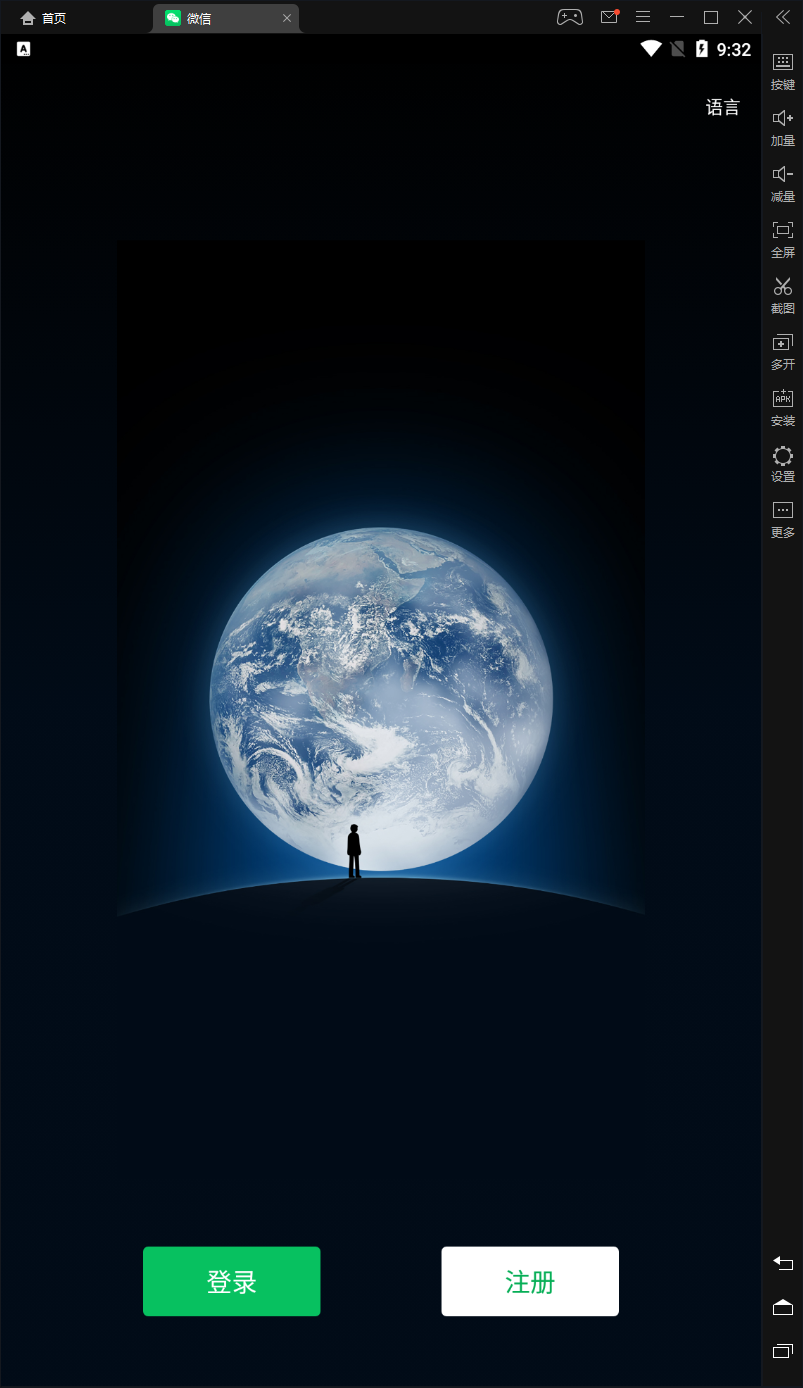Open the emulator hamburger menu
Image resolution: width=803 pixels, height=1388 pixels.
click(x=643, y=17)
